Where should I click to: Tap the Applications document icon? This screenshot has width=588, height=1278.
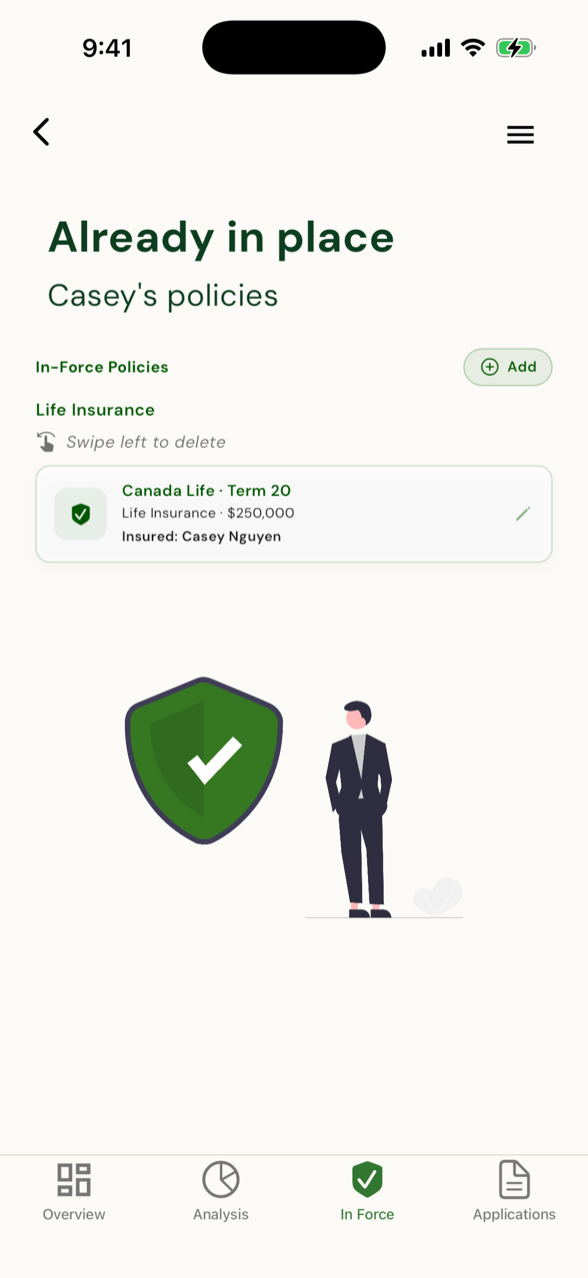click(514, 1180)
